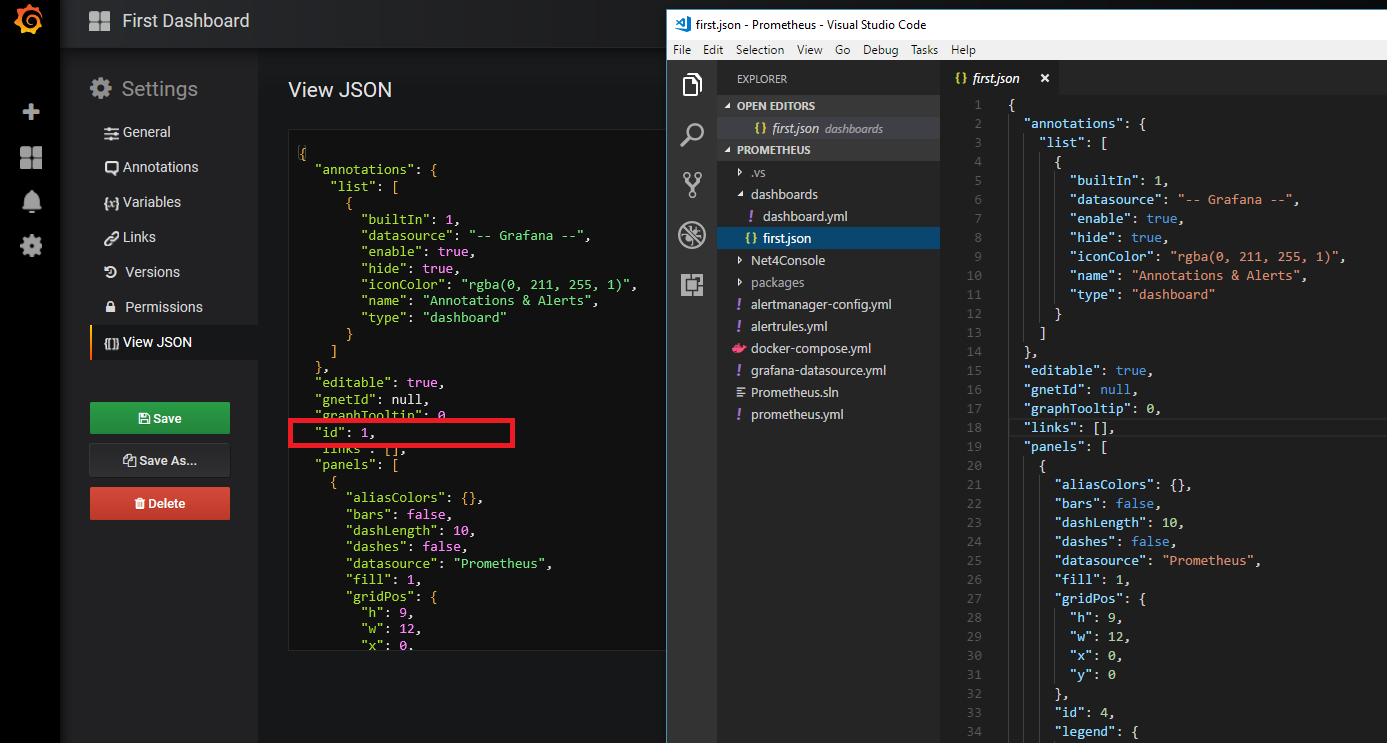Image resolution: width=1387 pixels, height=743 pixels.
Task: Click the green Save button
Action: click(160, 418)
